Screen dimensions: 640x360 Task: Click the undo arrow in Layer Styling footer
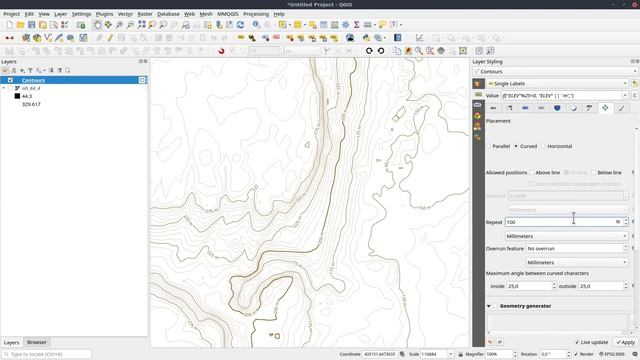pos(490,342)
